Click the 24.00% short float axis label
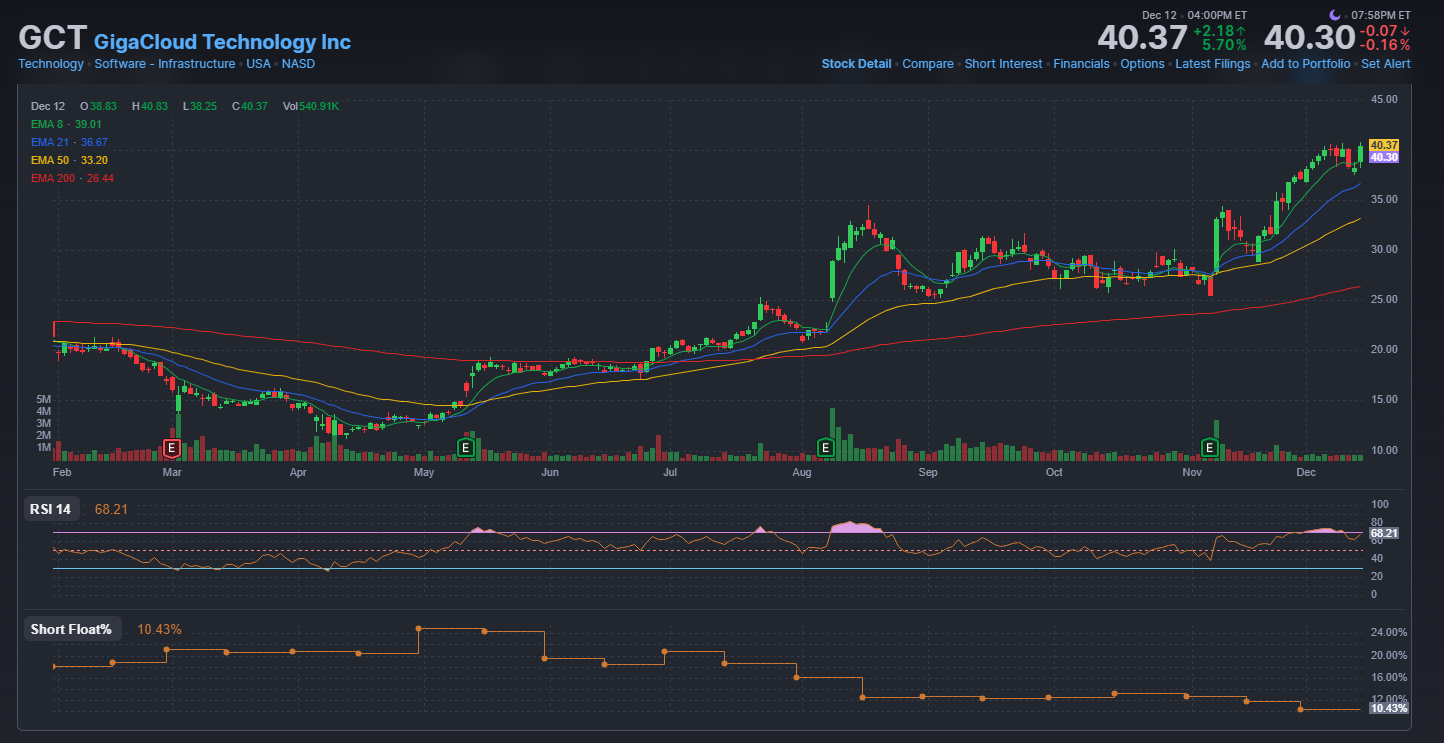Image resolution: width=1444 pixels, height=743 pixels. click(x=1389, y=632)
